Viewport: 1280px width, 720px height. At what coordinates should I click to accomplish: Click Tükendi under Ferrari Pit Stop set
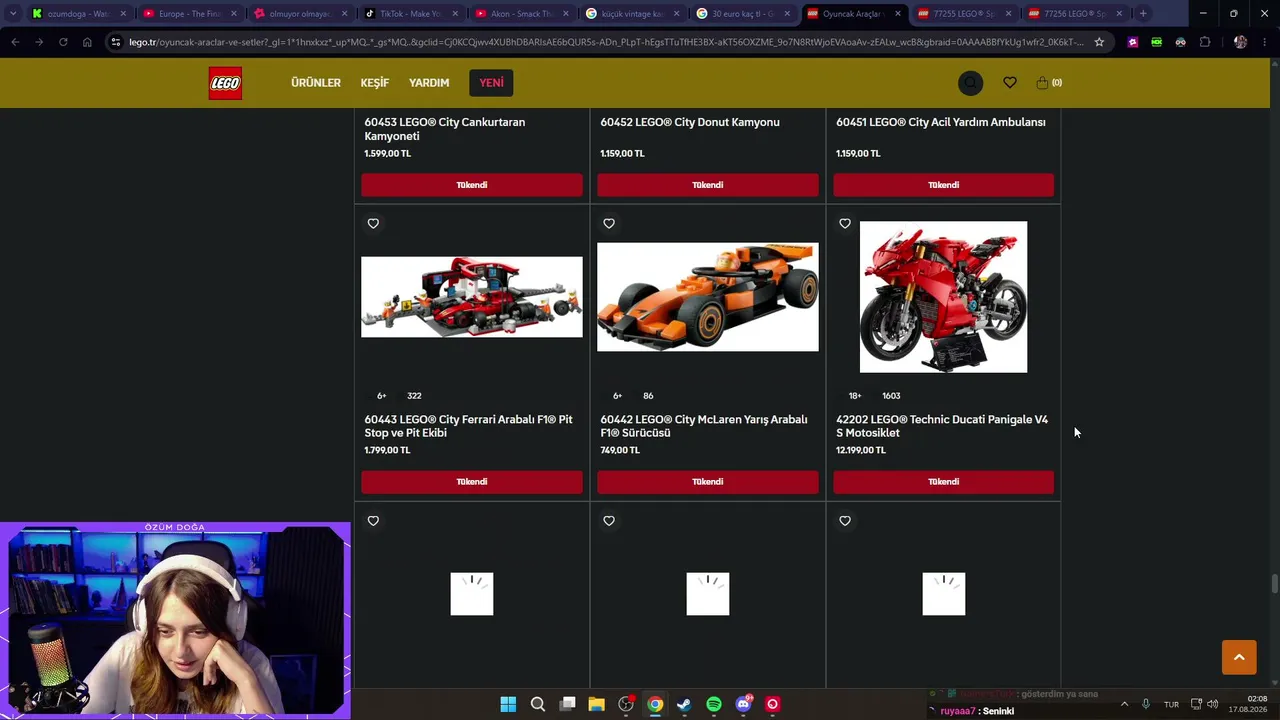tap(472, 482)
